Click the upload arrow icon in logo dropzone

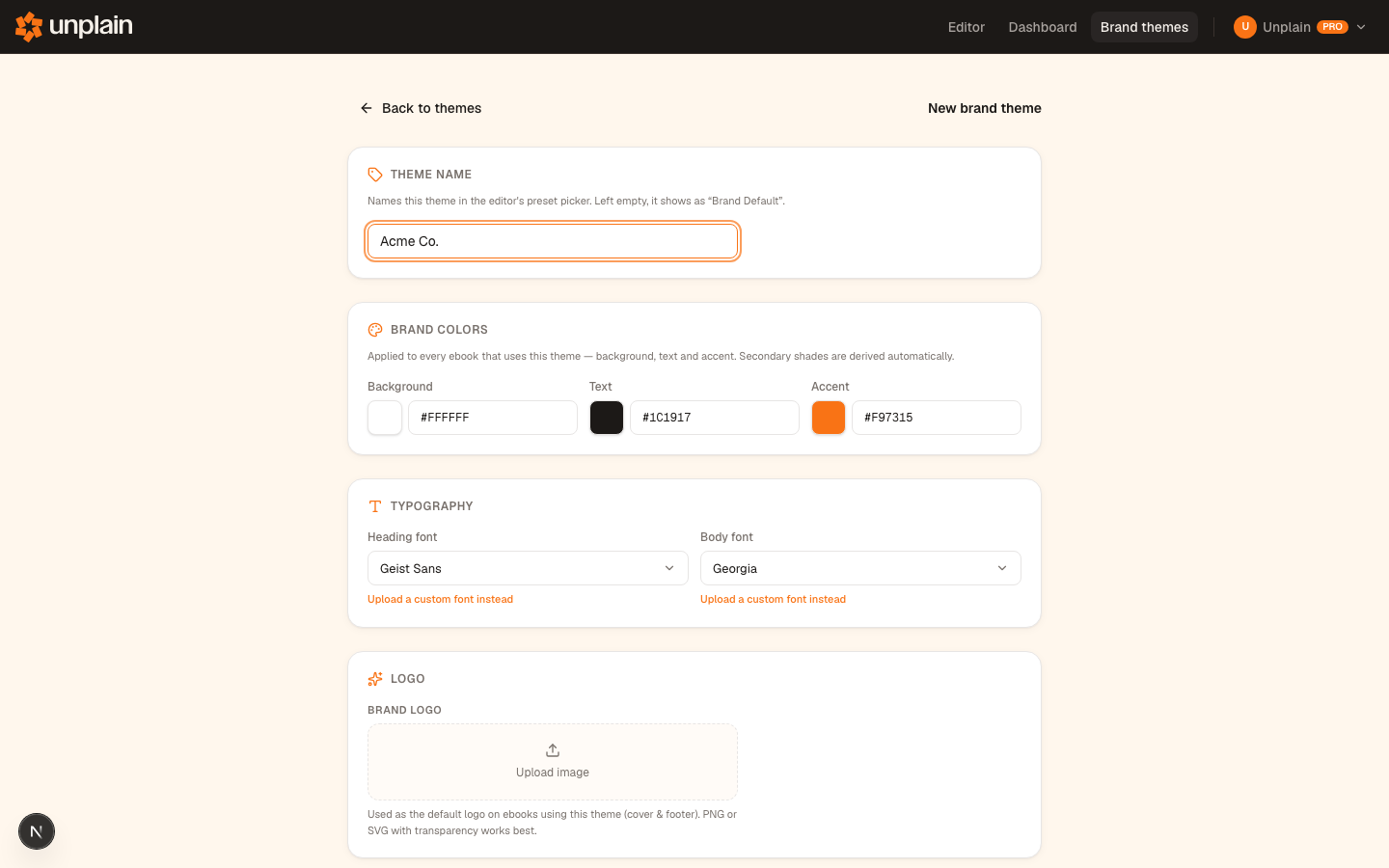click(553, 750)
